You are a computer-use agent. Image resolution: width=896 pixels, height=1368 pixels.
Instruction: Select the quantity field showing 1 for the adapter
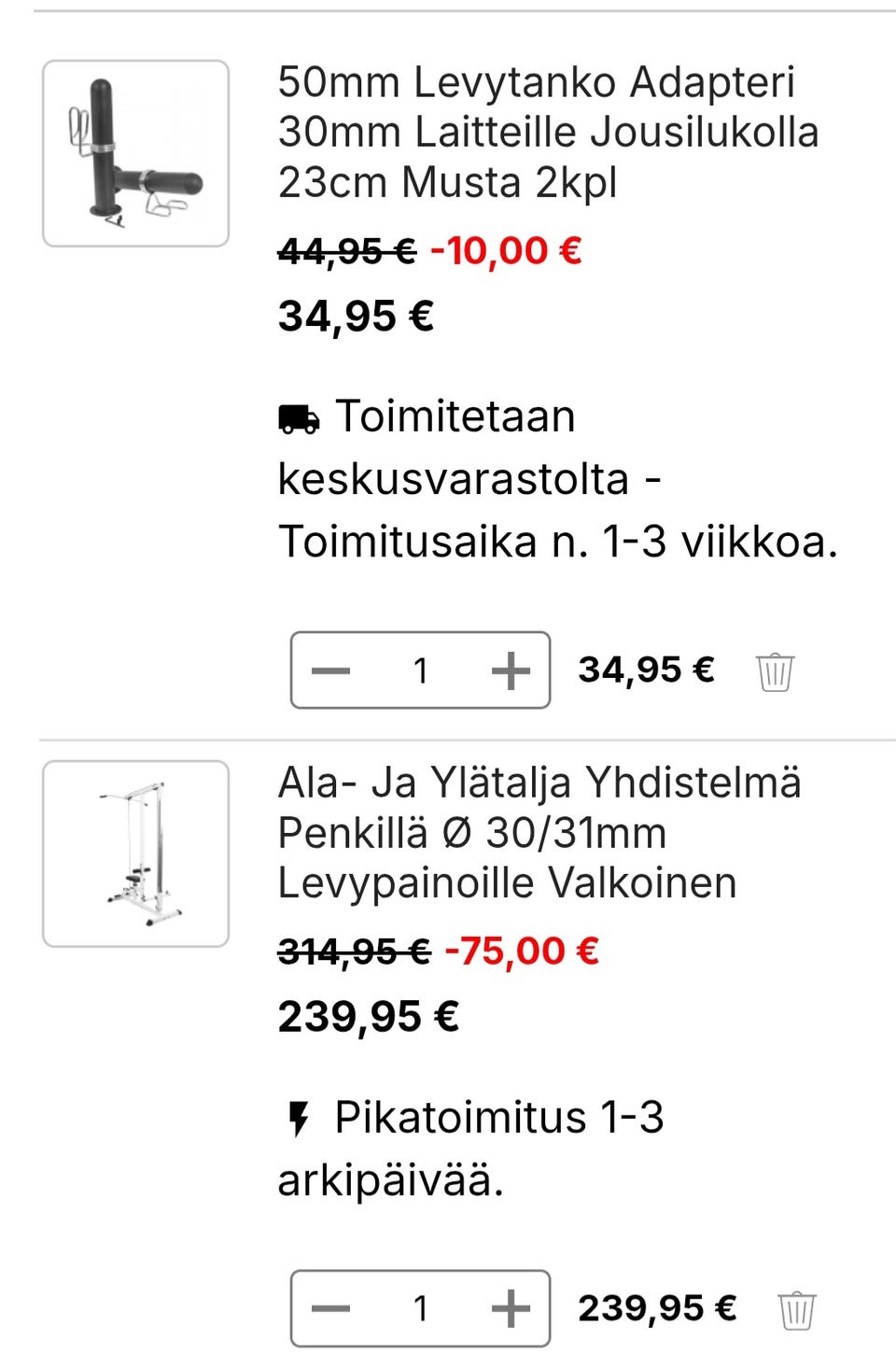click(x=420, y=669)
